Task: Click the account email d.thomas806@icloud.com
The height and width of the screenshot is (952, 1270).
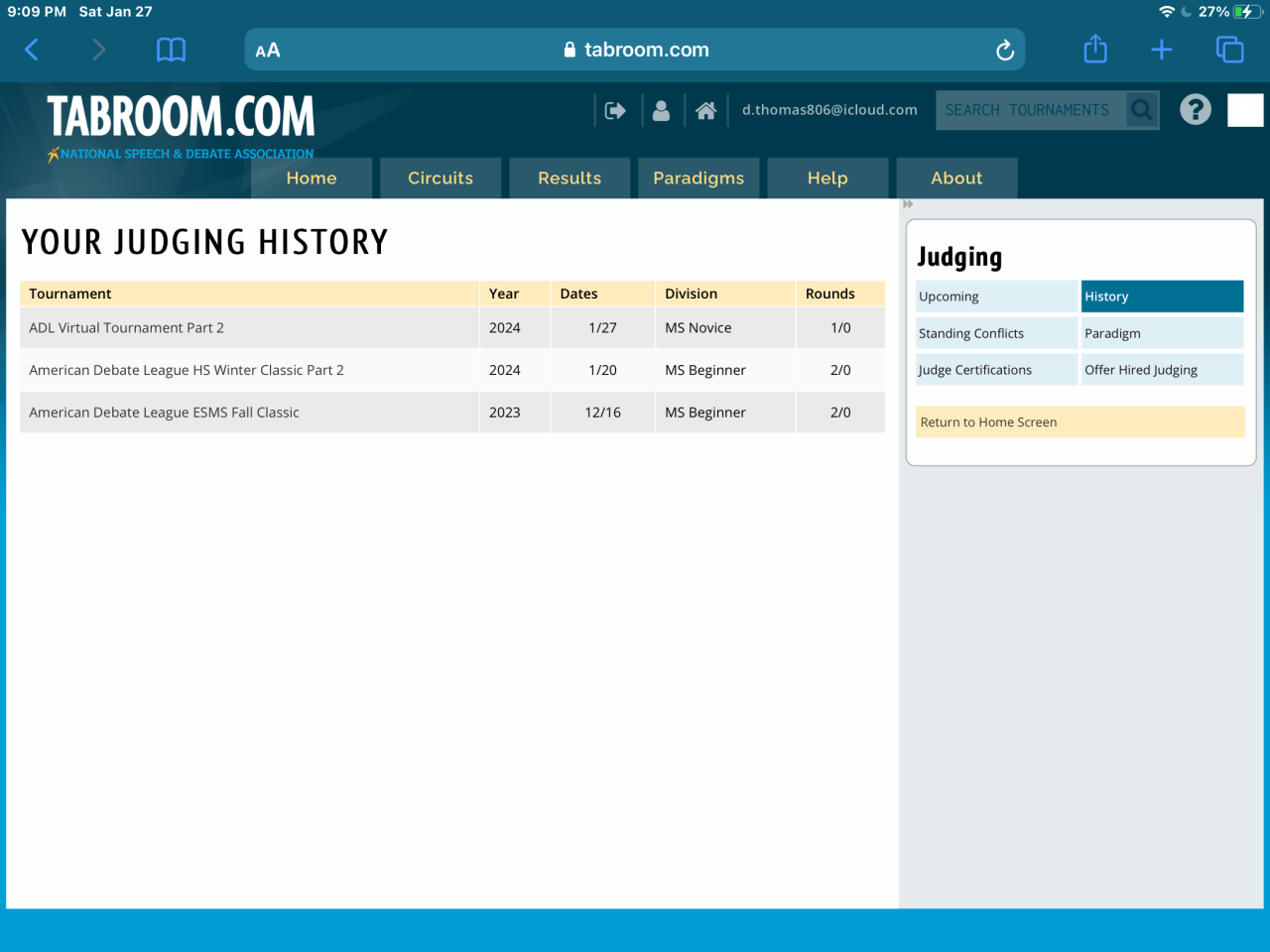Action: point(829,110)
